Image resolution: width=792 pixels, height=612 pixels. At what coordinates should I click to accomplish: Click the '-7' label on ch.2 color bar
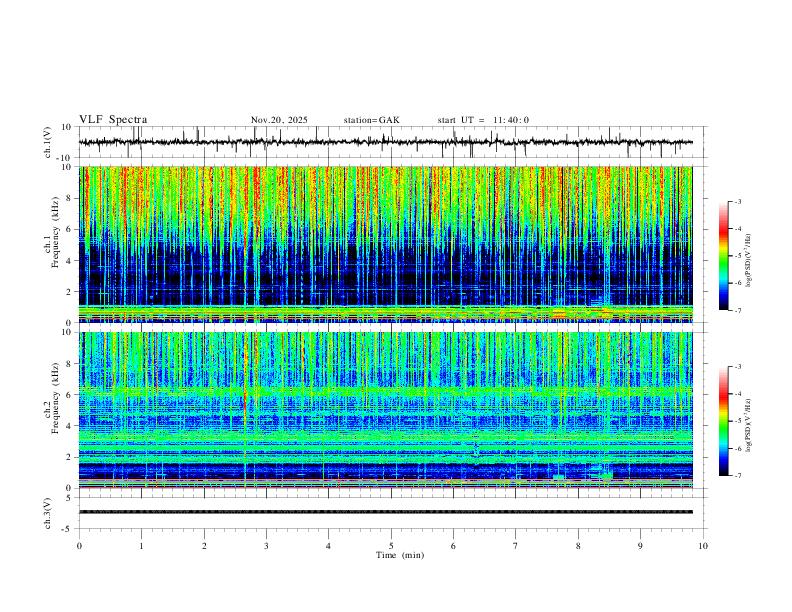click(x=738, y=476)
